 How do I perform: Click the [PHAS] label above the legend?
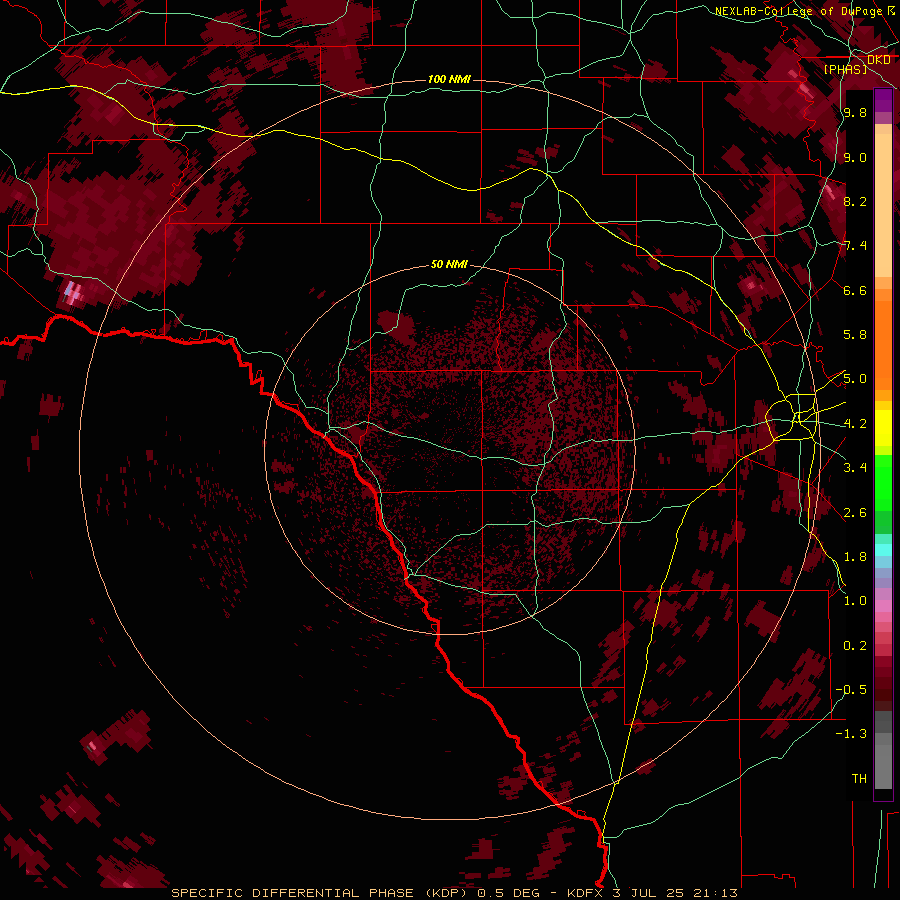(845, 69)
